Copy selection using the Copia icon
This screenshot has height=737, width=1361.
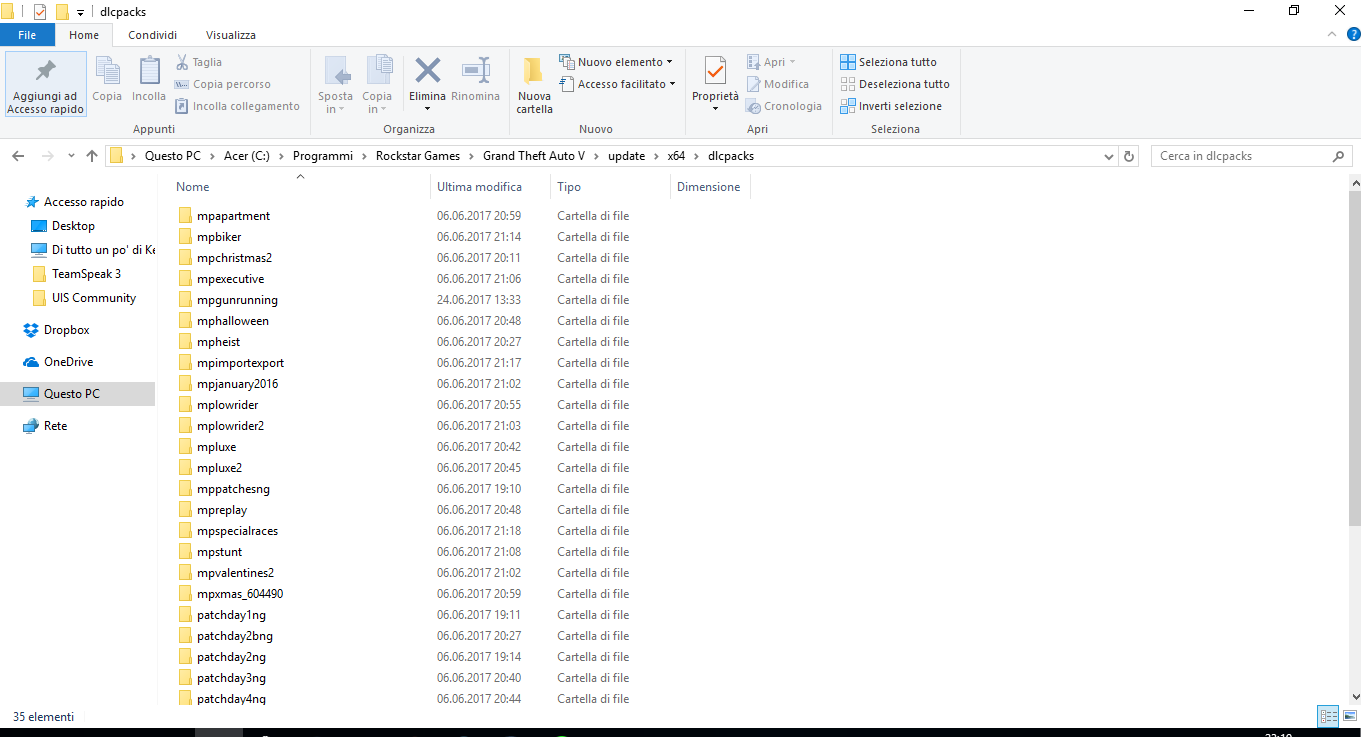coord(106,82)
